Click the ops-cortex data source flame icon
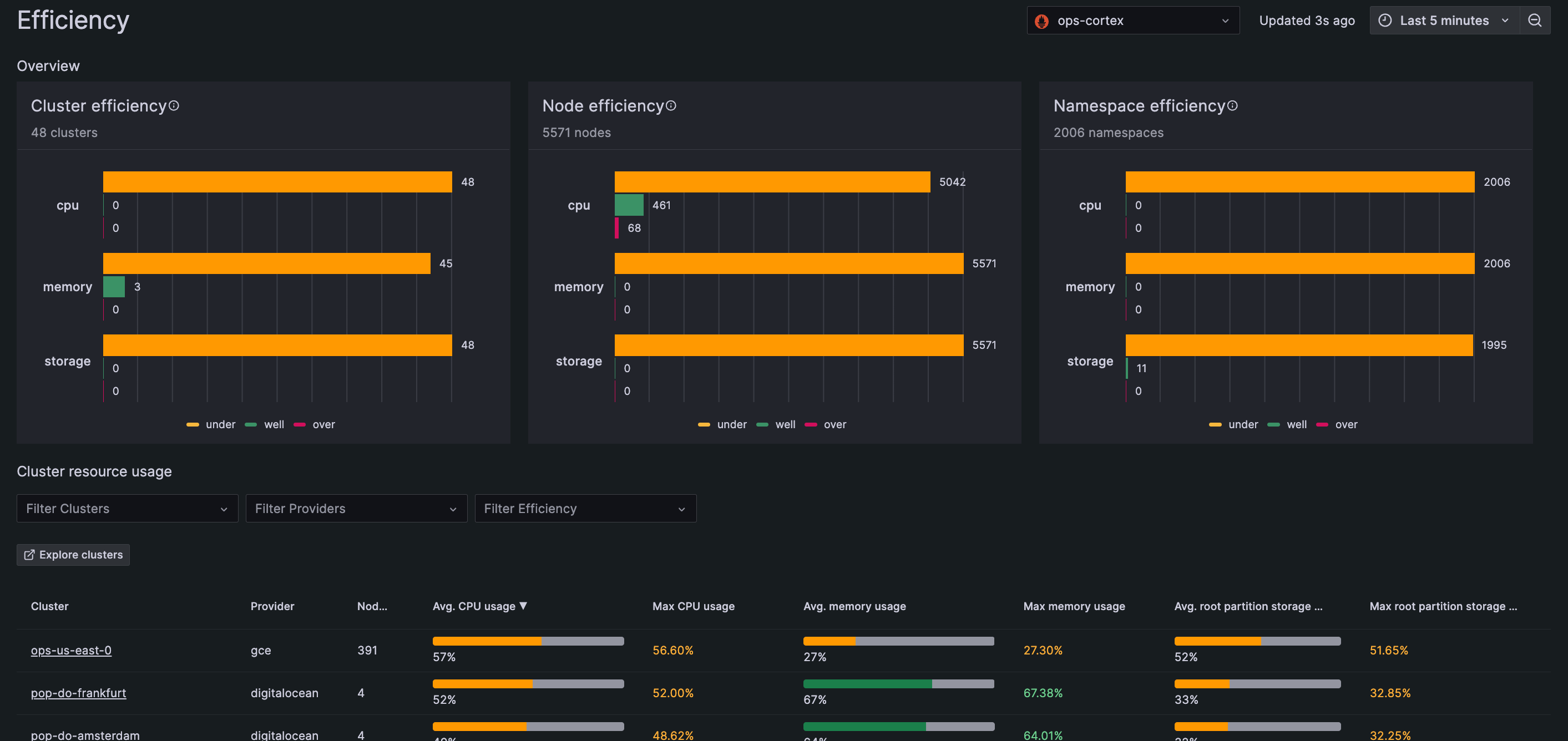The image size is (1568, 741). 1041,21
